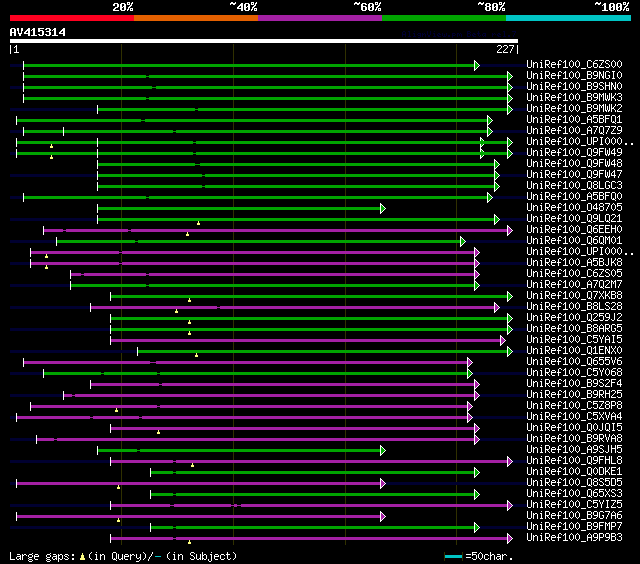This screenshot has height=564, width=640.
Task: Click the arrowhead ending the A9SJH5 alignment
Action: point(383,451)
